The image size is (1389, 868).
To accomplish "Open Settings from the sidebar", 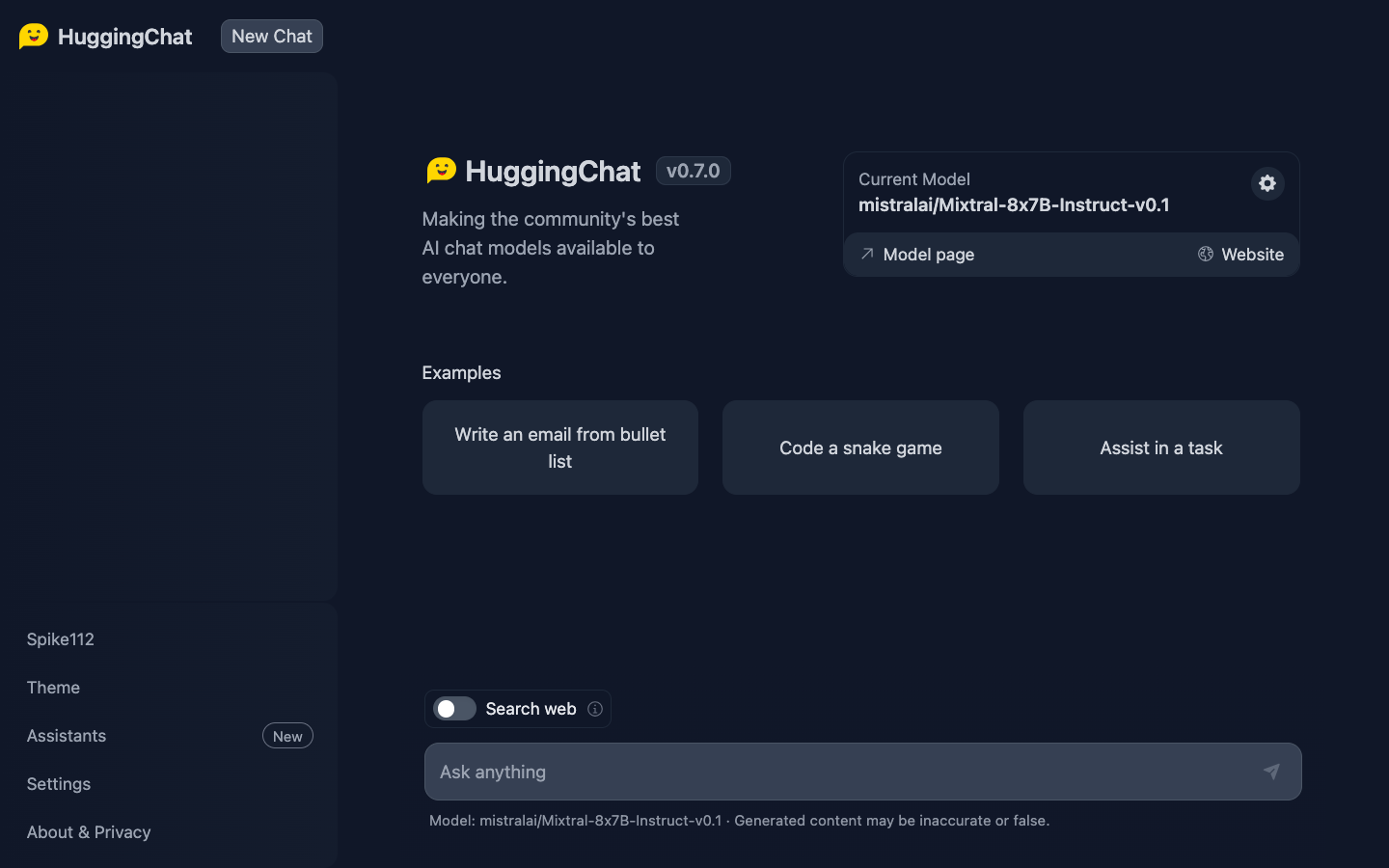I will pyautogui.click(x=58, y=784).
